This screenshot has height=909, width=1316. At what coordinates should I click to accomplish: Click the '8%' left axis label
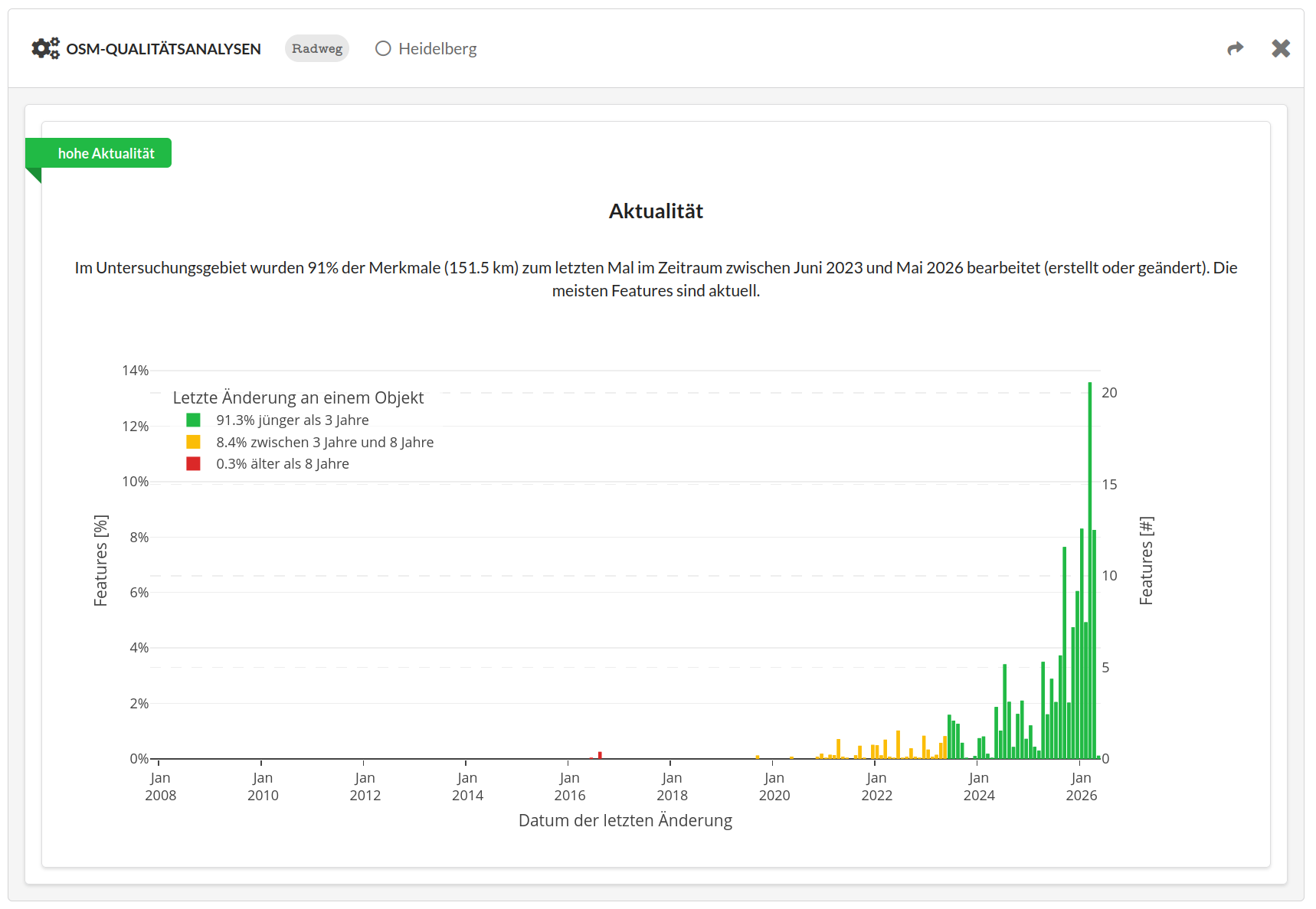139,538
